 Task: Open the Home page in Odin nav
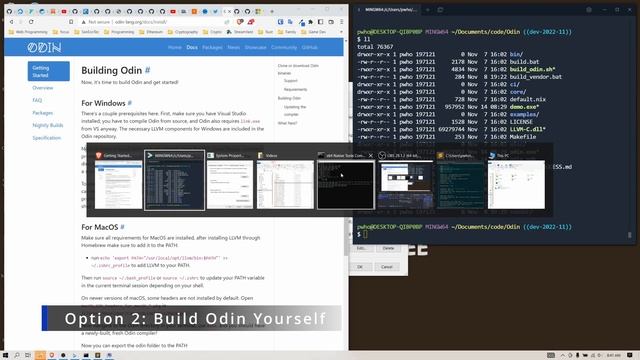tap(175, 47)
